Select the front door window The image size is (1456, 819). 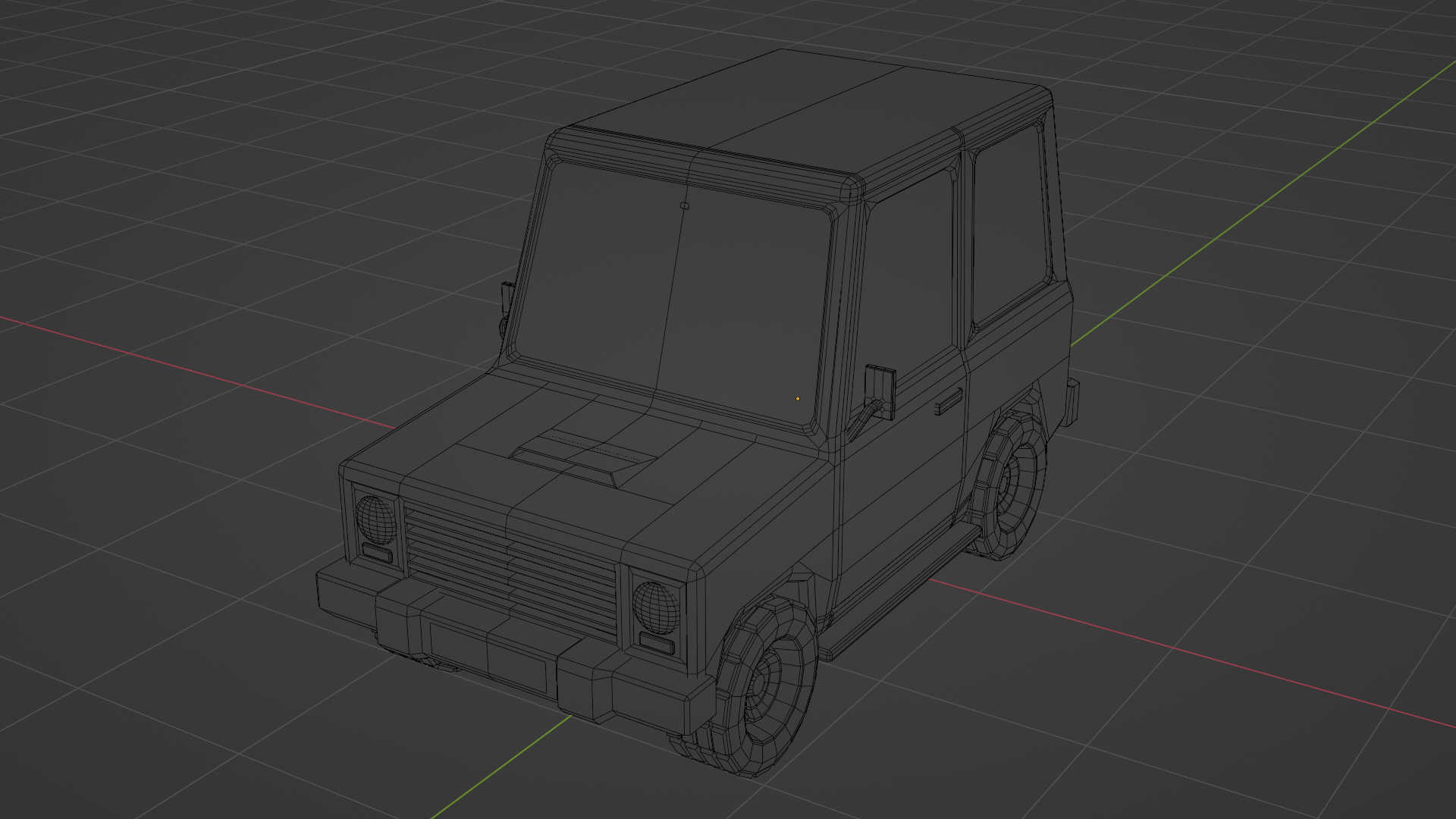click(906, 281)
